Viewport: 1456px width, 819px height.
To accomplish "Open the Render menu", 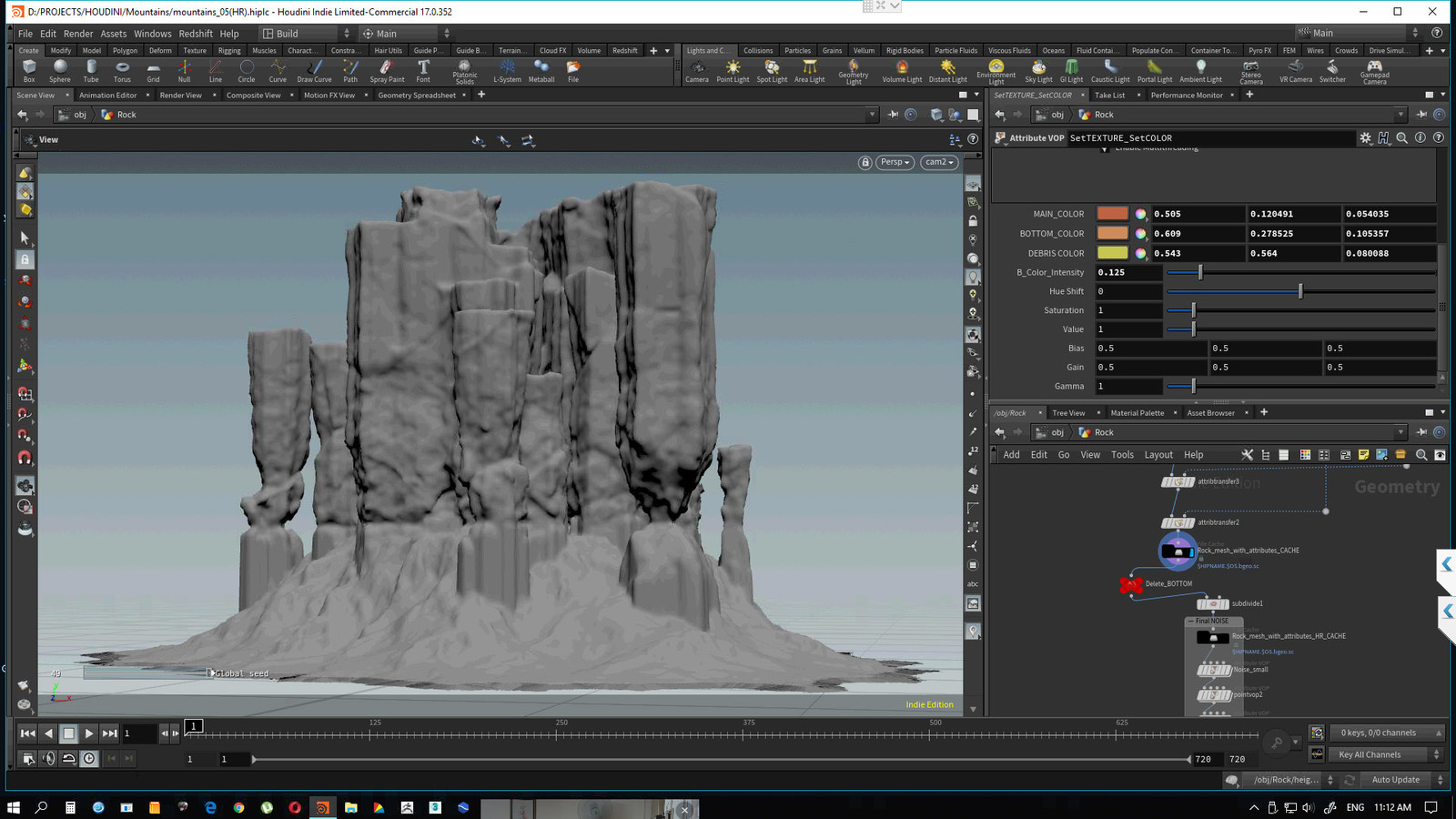I will tap(78, 33).
